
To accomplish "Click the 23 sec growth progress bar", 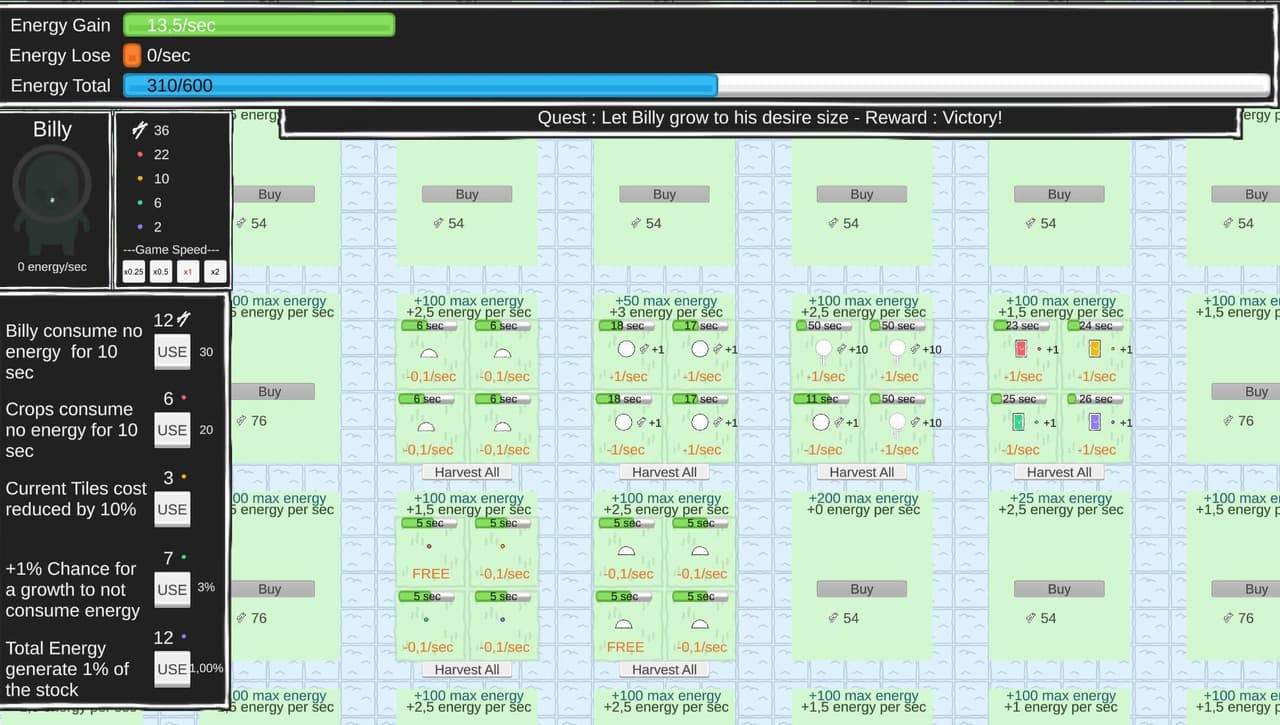I will coord(1021,326).
